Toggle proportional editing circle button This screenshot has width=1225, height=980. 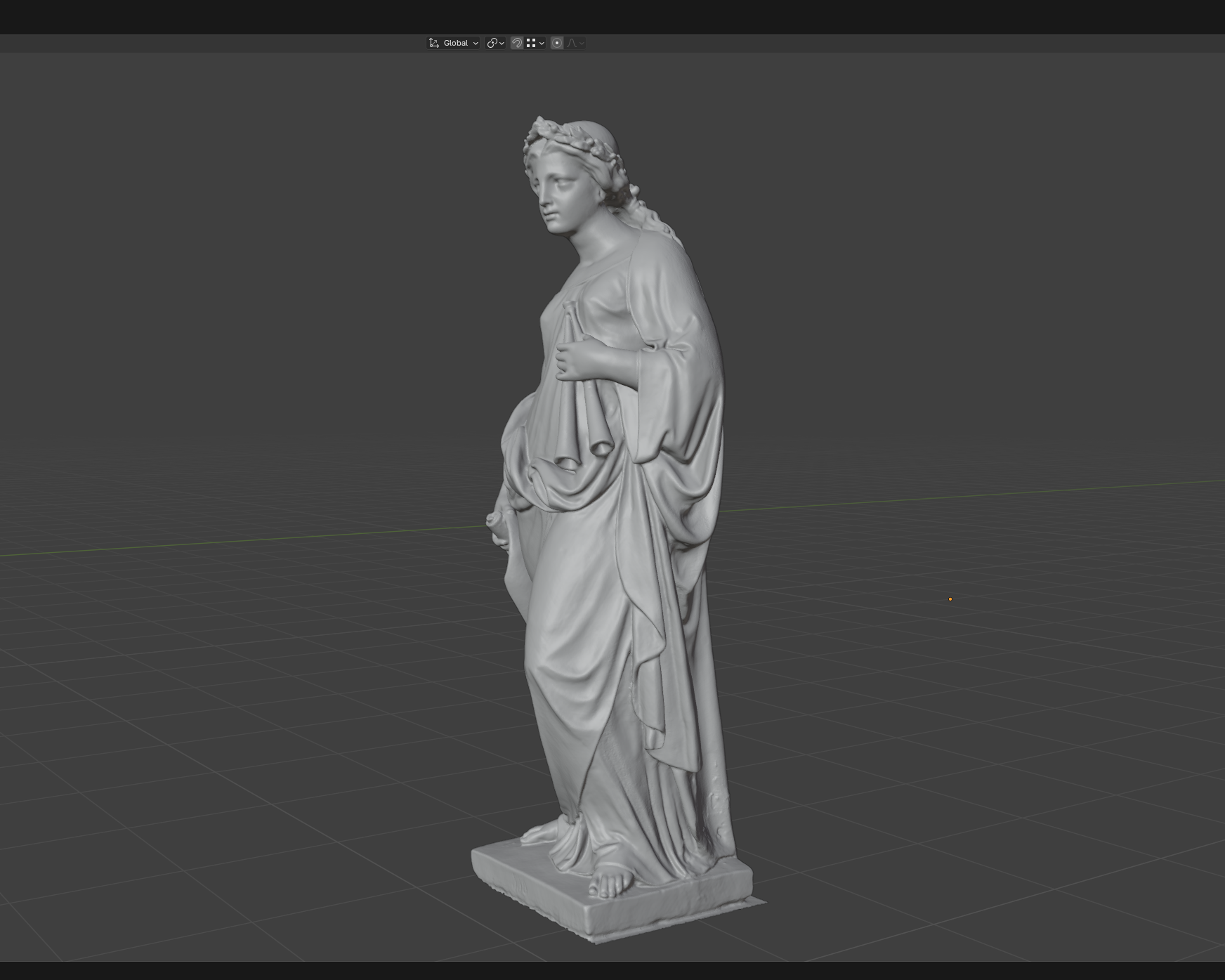tap(557, 43)
